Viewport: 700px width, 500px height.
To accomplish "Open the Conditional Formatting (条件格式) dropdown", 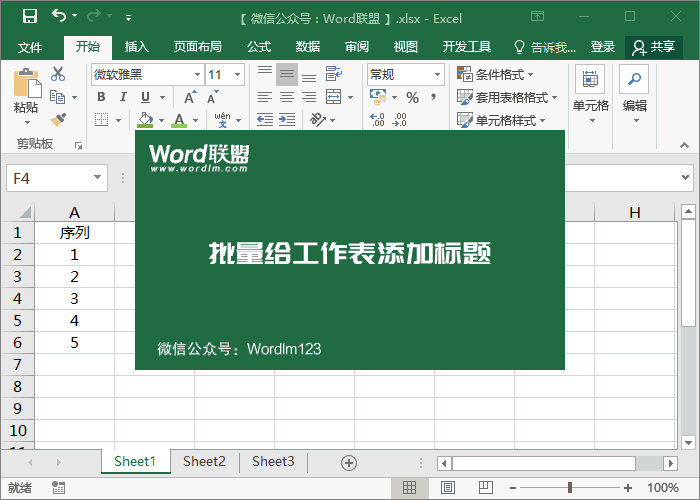I will click(x=496, y=75).
